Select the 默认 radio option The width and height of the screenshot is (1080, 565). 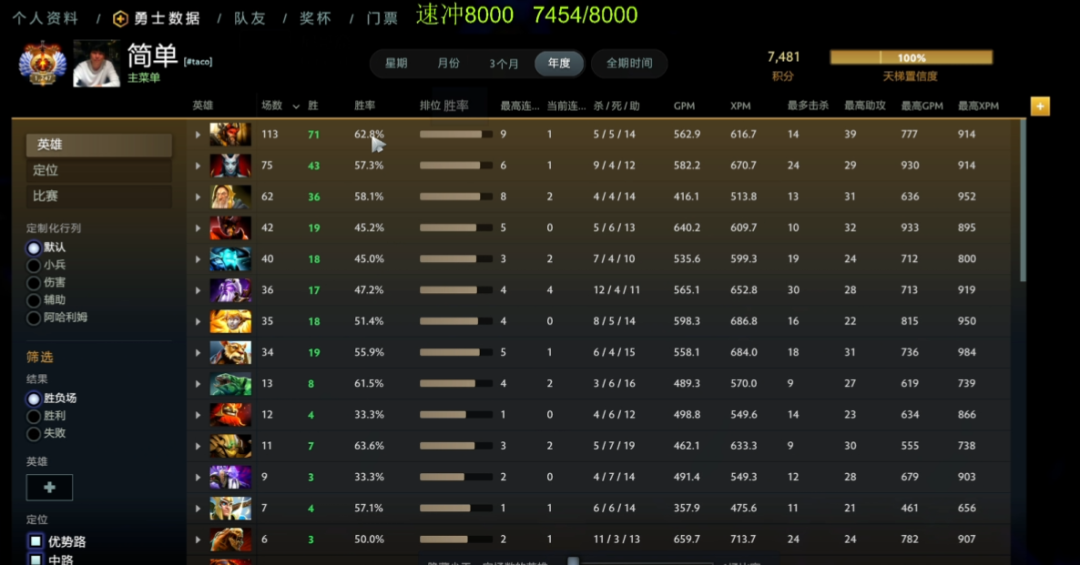[x=33, y=247]
